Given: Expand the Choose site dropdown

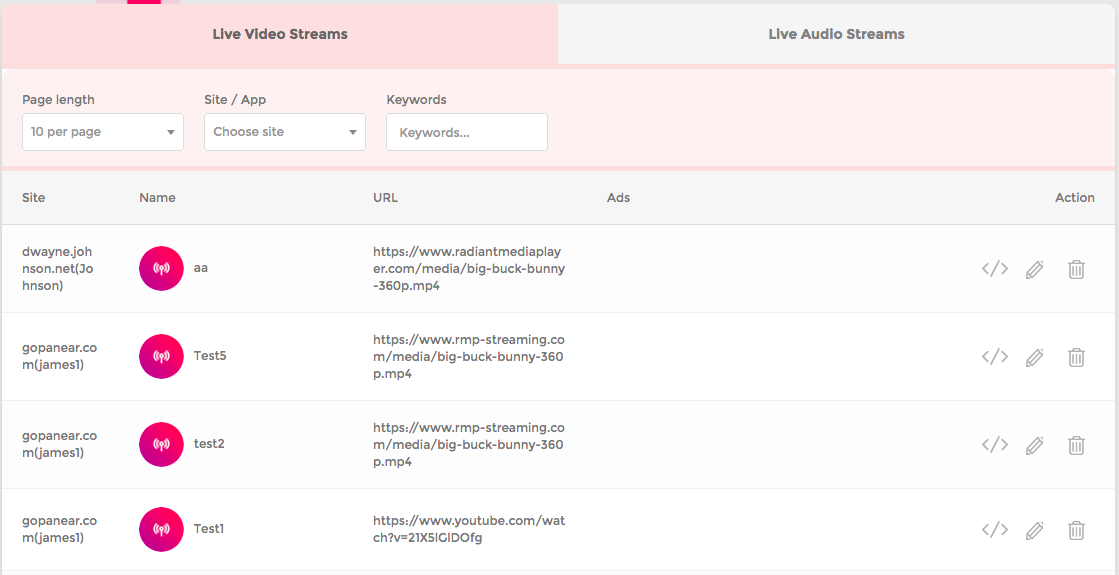Looking at the screenshot, I should pyautogui.click(x=285, y=132).
